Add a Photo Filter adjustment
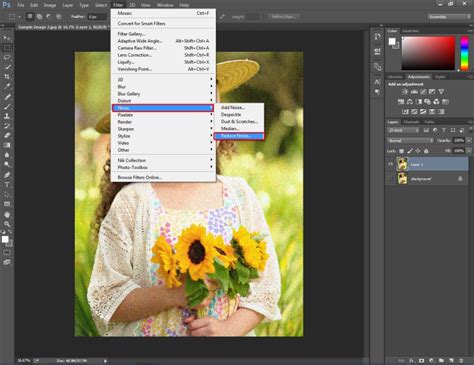474x365 pixels. (427, 102)
